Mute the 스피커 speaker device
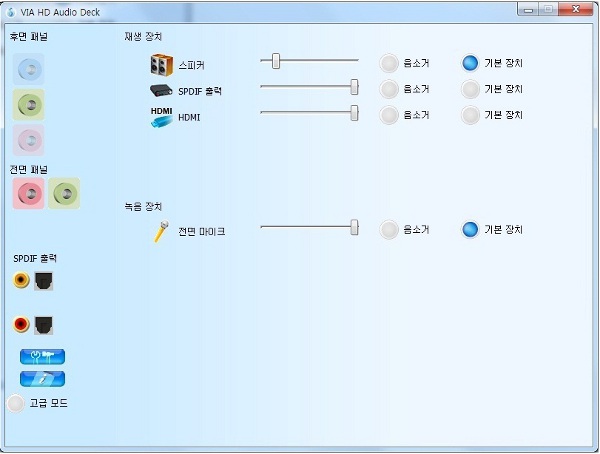 (x=389, y=63)
